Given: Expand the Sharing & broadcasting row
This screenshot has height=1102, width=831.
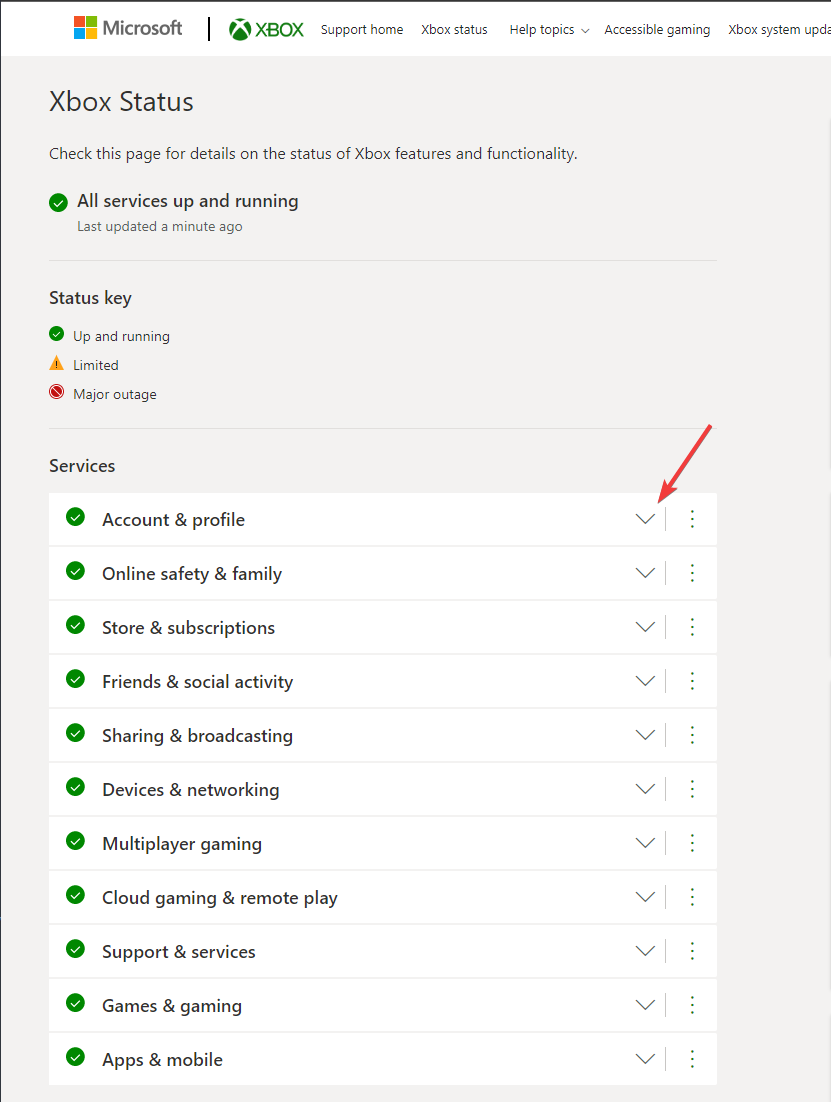Looking at the screenshot, I should (x=645, y=735).
